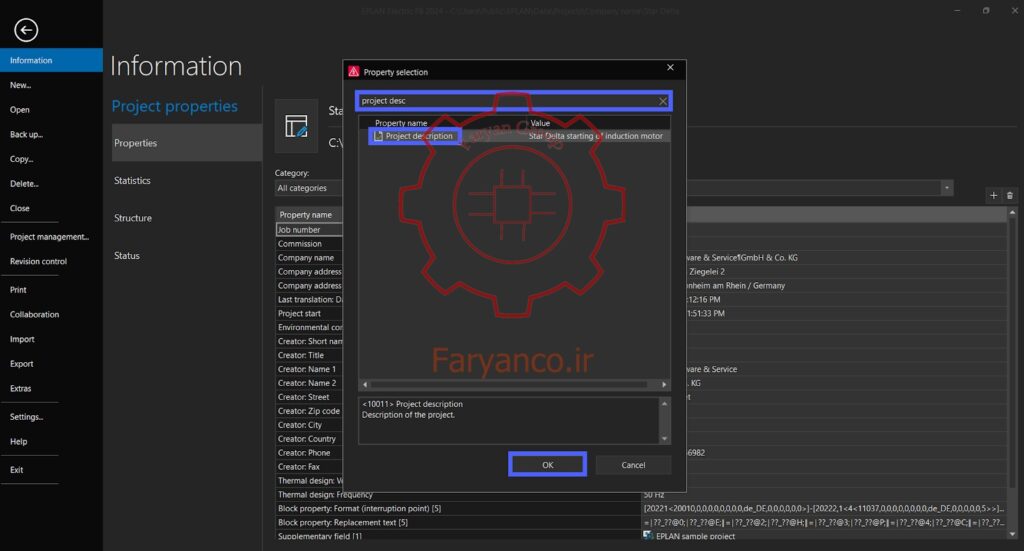Open Collaboration in the sidebar
1024x551 pixels.
35,315
